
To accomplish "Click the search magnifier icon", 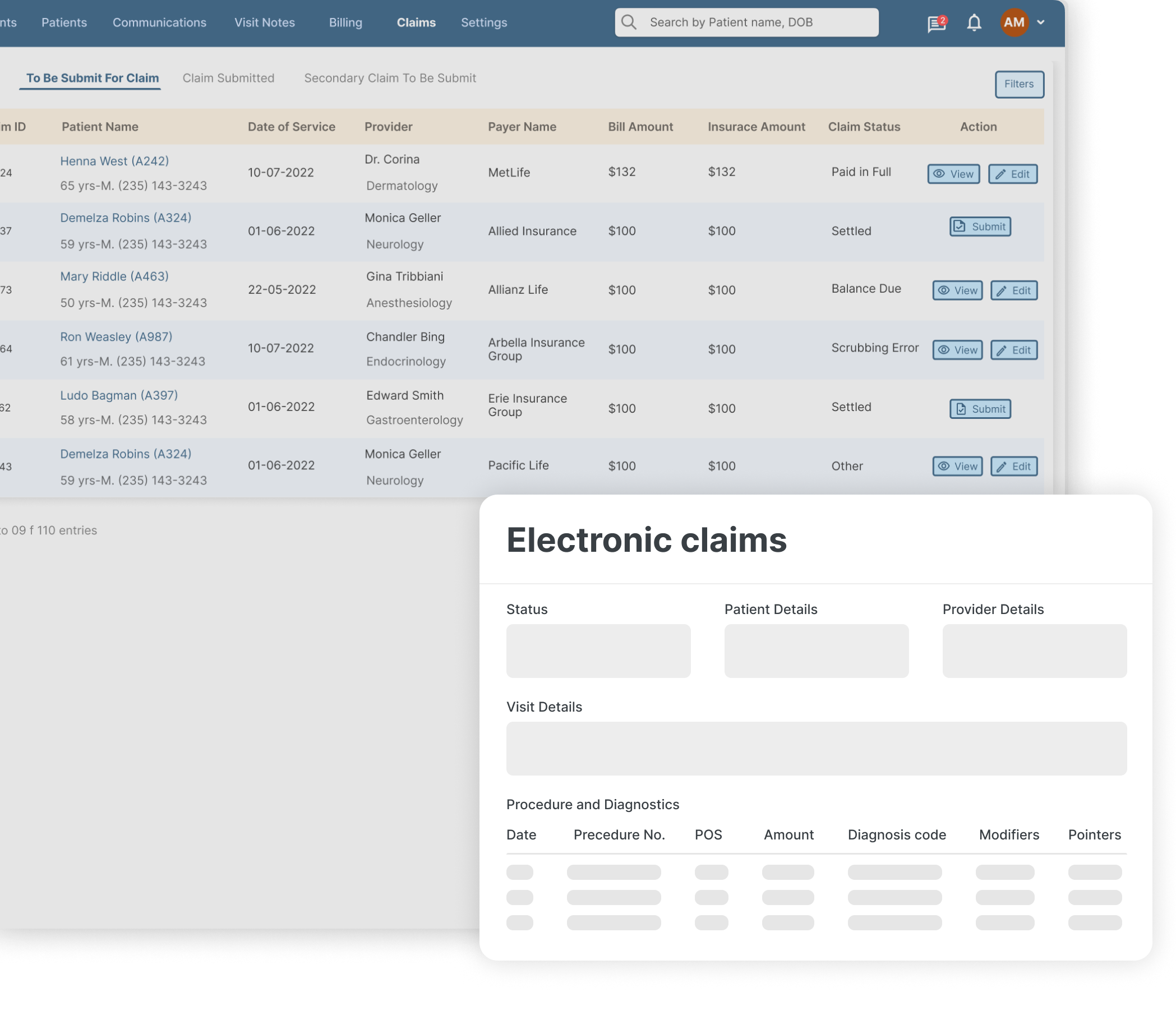I will coord(629,22).
